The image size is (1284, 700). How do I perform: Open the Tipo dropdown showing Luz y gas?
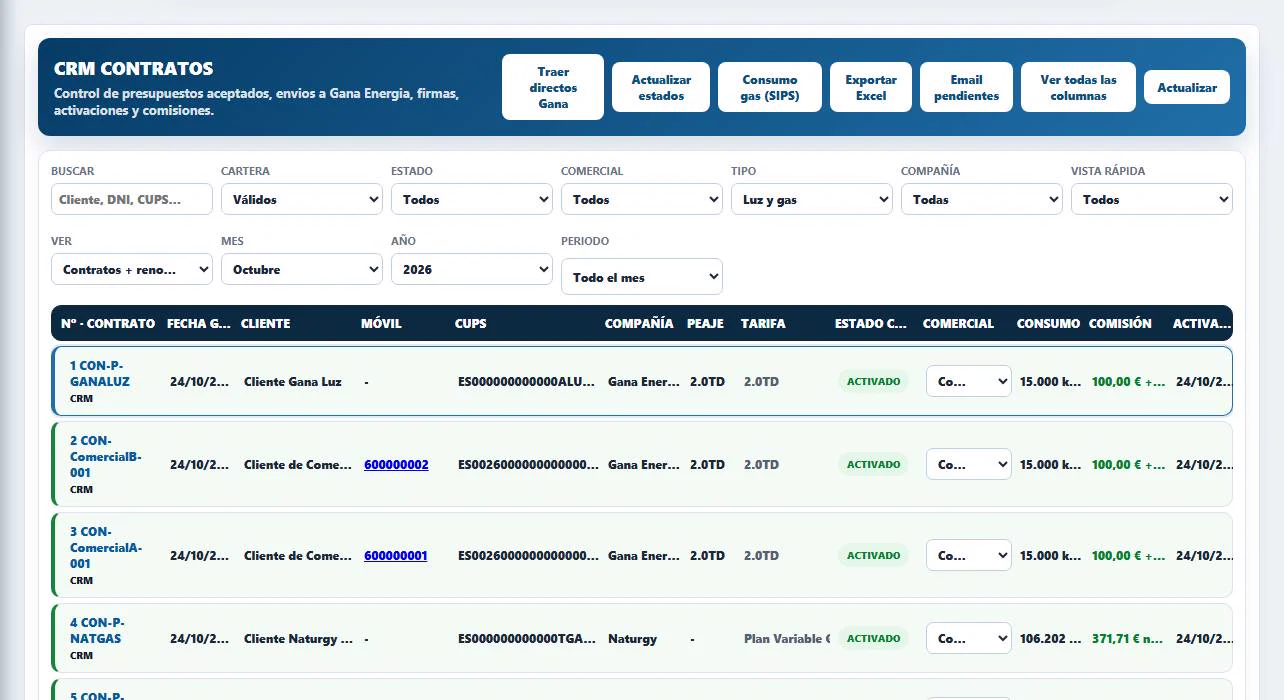812,199
